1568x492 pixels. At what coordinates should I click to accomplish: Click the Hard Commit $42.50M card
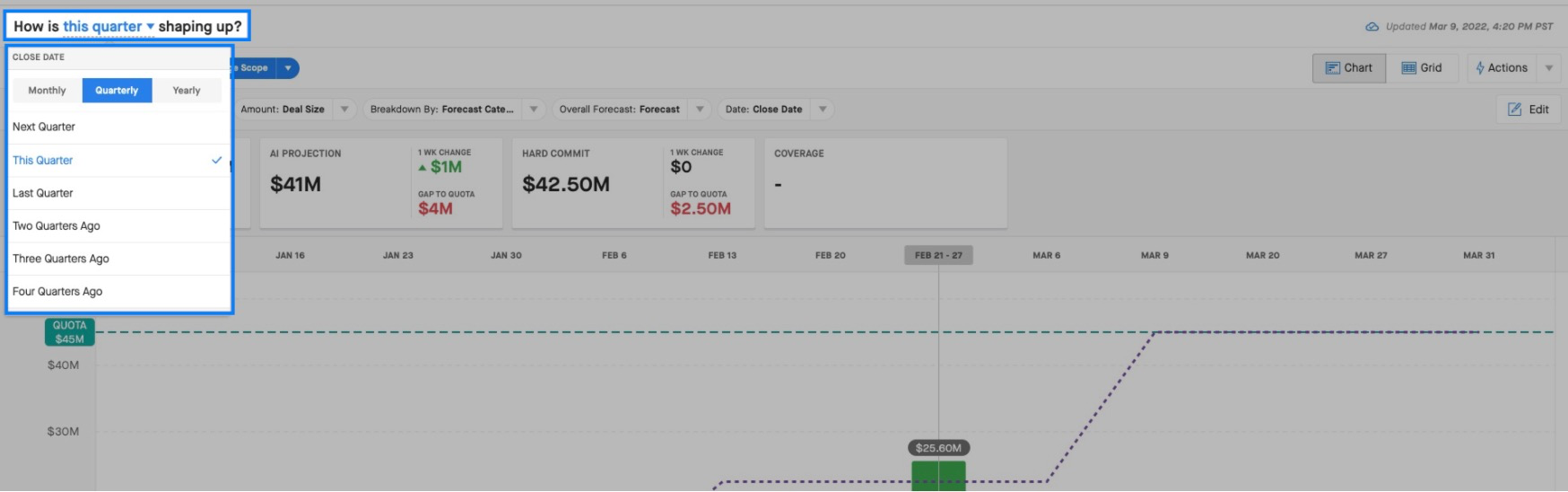tap(633, 183)
